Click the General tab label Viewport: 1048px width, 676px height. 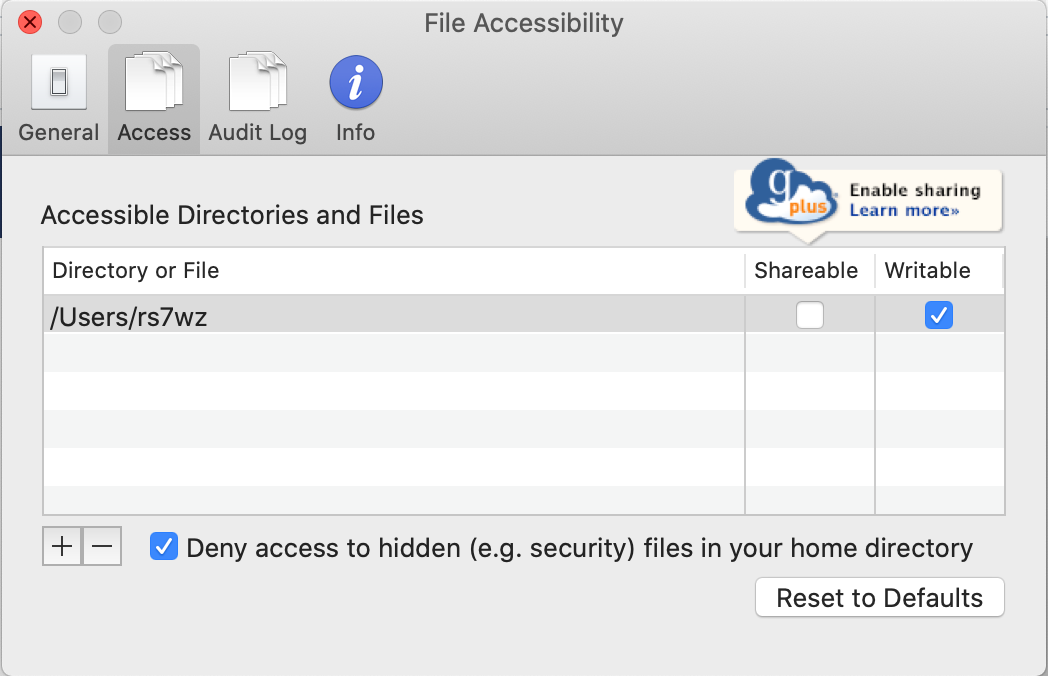click(59, 133)
